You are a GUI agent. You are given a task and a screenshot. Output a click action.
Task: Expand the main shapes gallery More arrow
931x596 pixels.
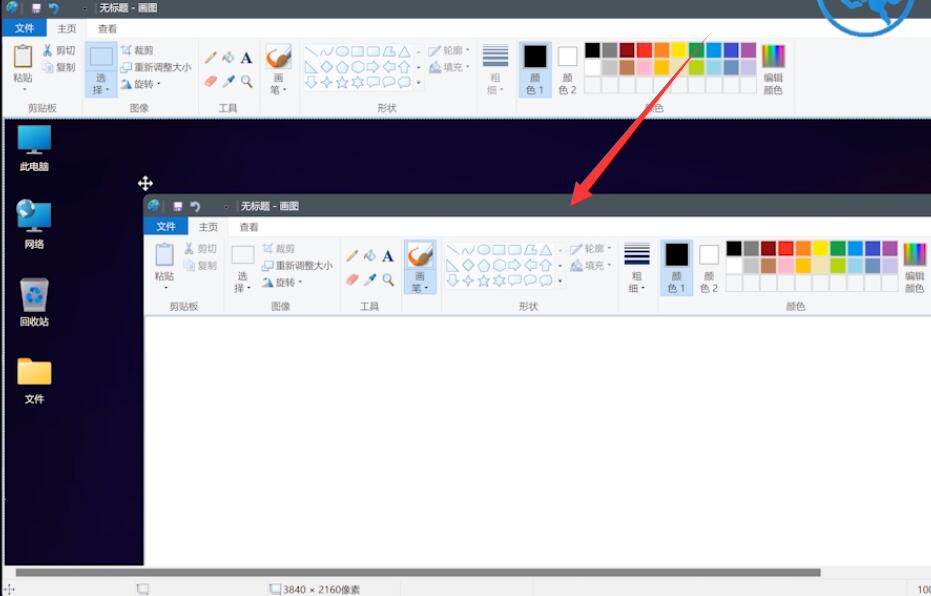419,83
